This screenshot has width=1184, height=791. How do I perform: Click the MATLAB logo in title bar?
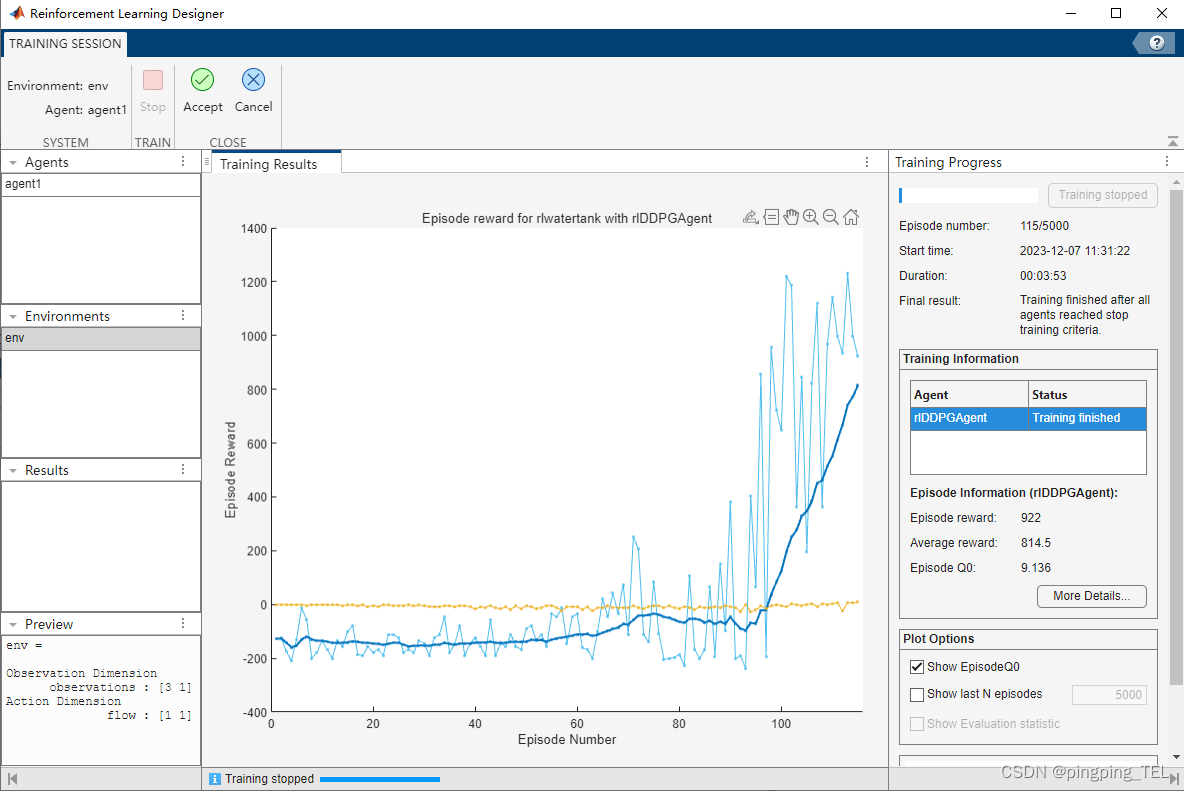pyautogui.click(x=17, y=13)
